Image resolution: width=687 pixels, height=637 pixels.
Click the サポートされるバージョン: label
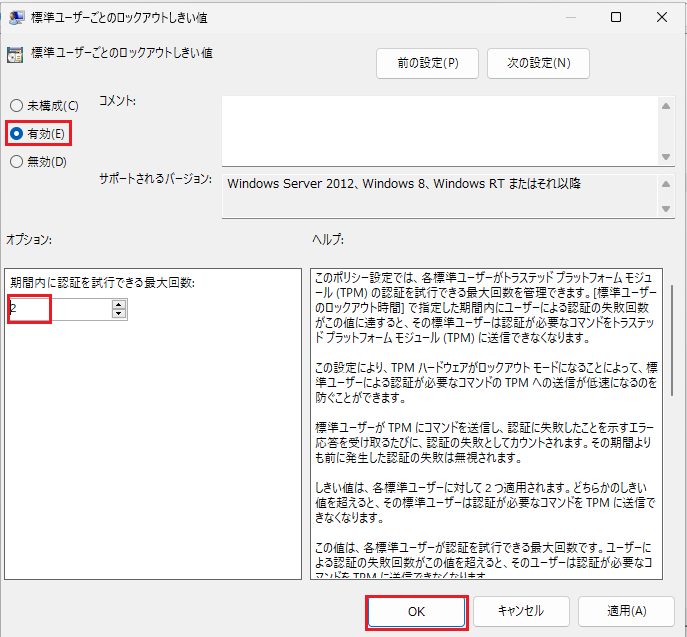point(156,179)
